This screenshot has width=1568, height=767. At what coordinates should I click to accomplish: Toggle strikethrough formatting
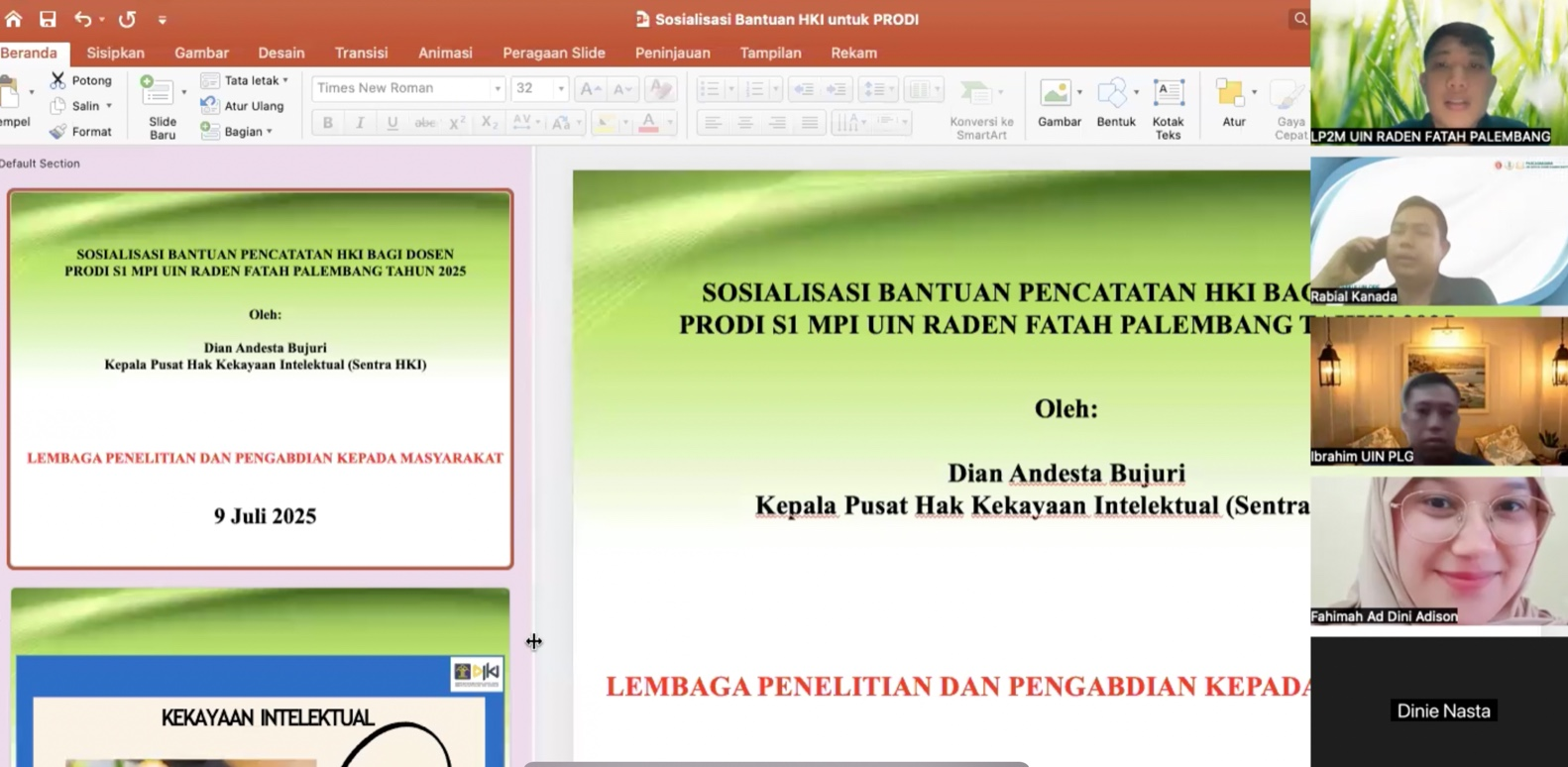pos(424,123)
